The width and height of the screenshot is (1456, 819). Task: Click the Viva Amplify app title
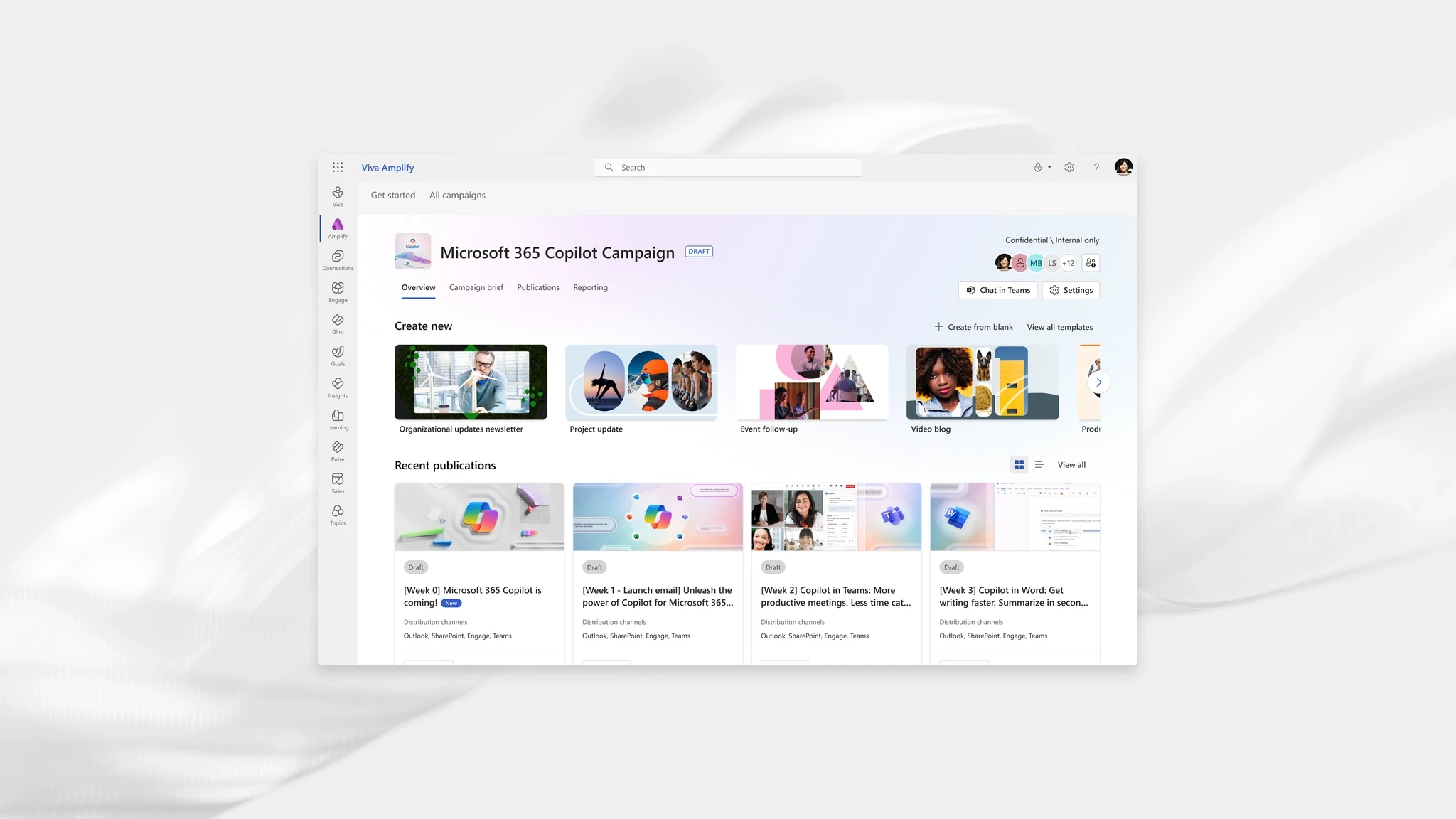tap(387, 168)
